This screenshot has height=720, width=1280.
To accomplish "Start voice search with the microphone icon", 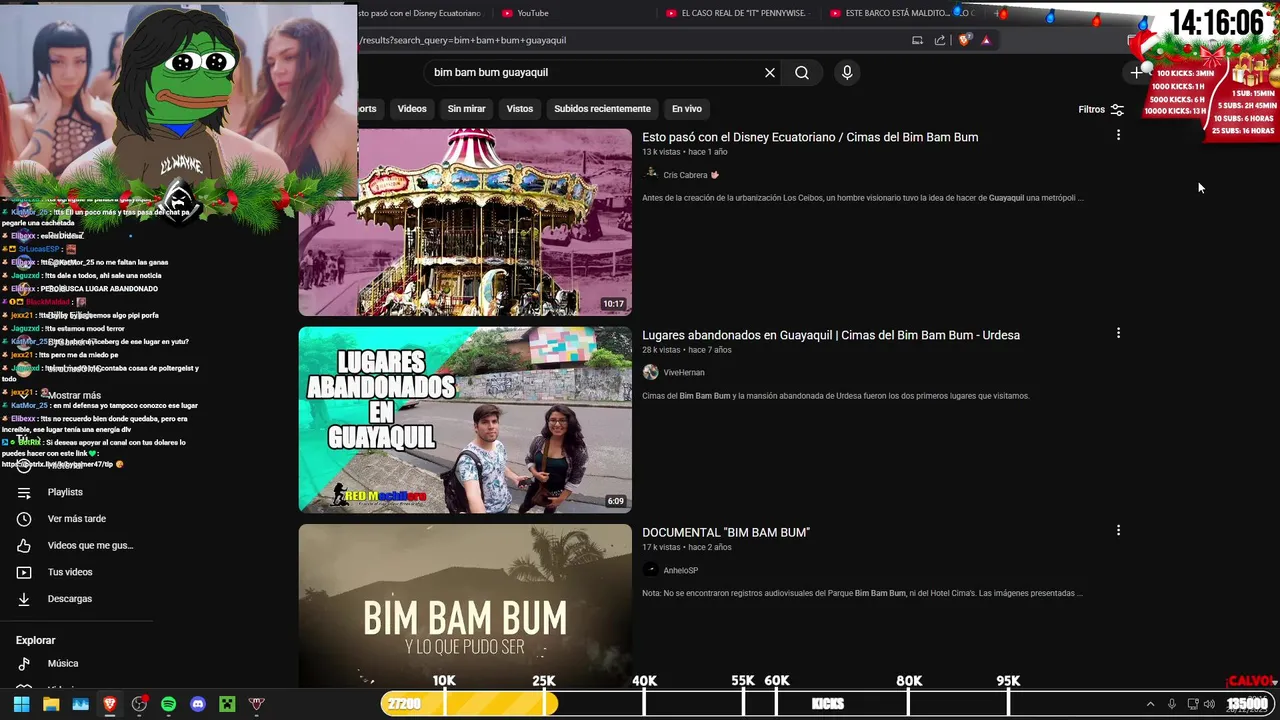I will coord(847,72).
